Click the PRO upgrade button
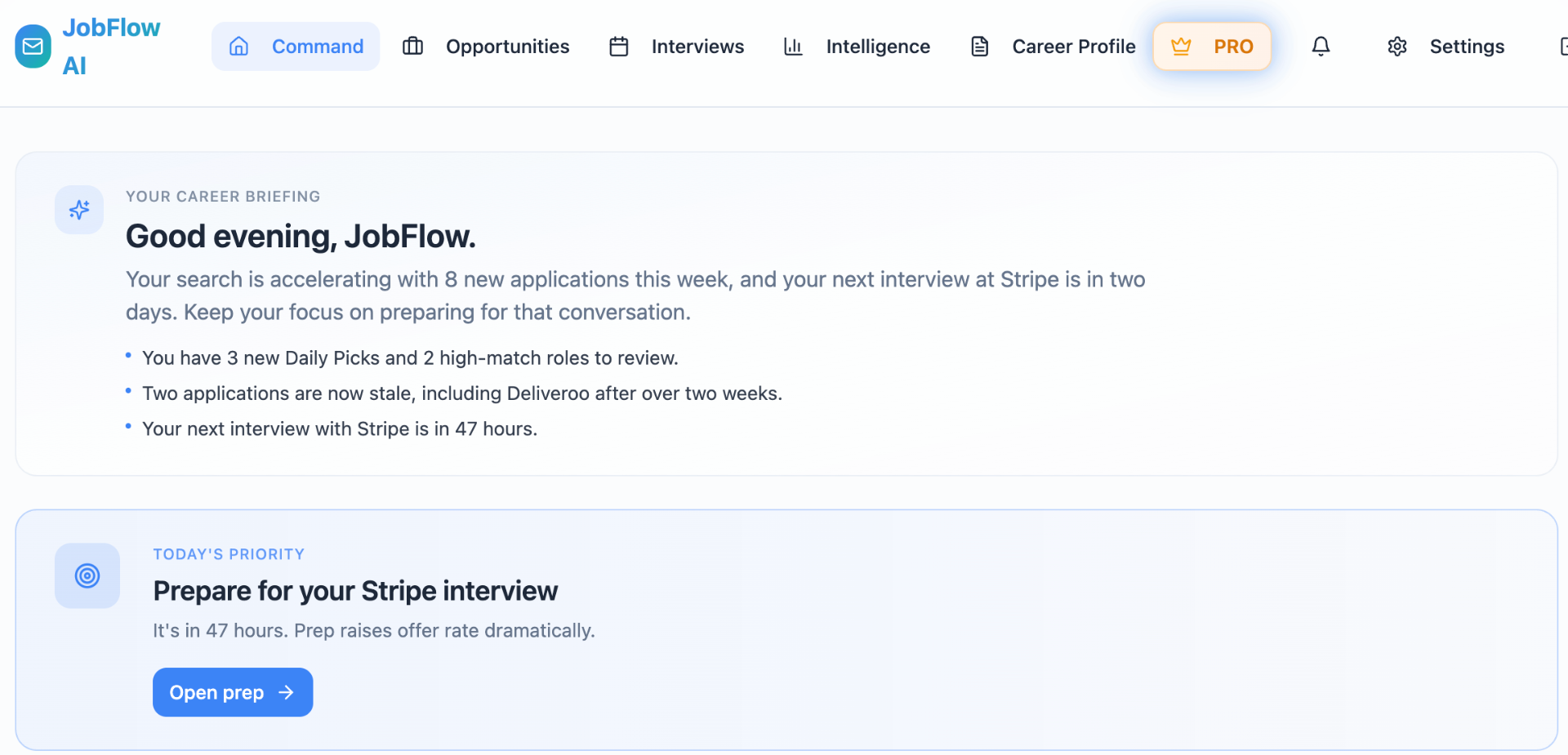This screenshot has width=1568, height=755. click(x=1212, y=47)
